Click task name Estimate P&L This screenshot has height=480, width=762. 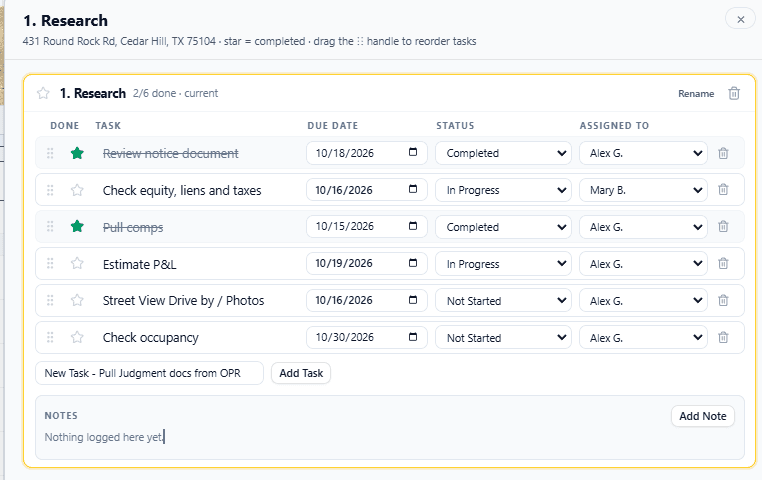(x=139, y=264)
